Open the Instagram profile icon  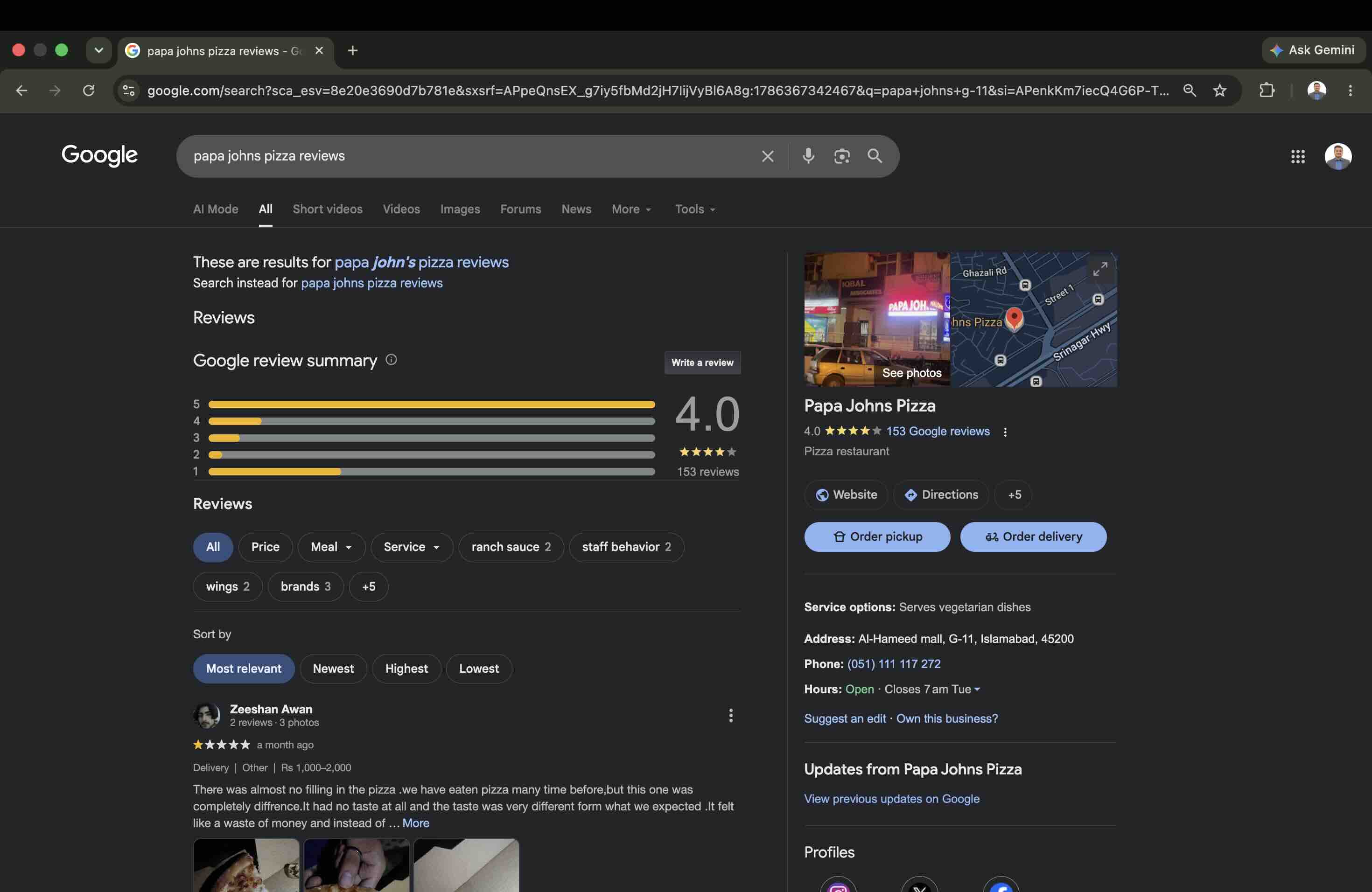pos(838,887)
